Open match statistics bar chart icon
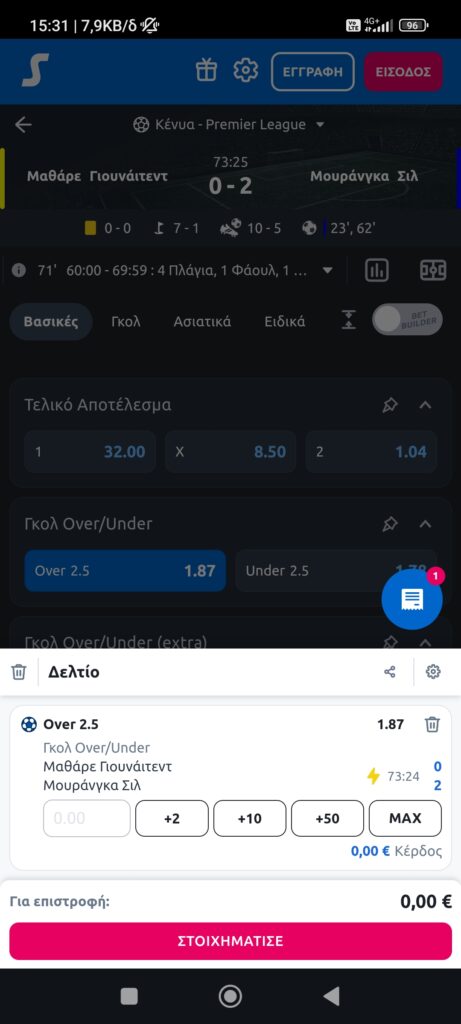 (377, 270)
